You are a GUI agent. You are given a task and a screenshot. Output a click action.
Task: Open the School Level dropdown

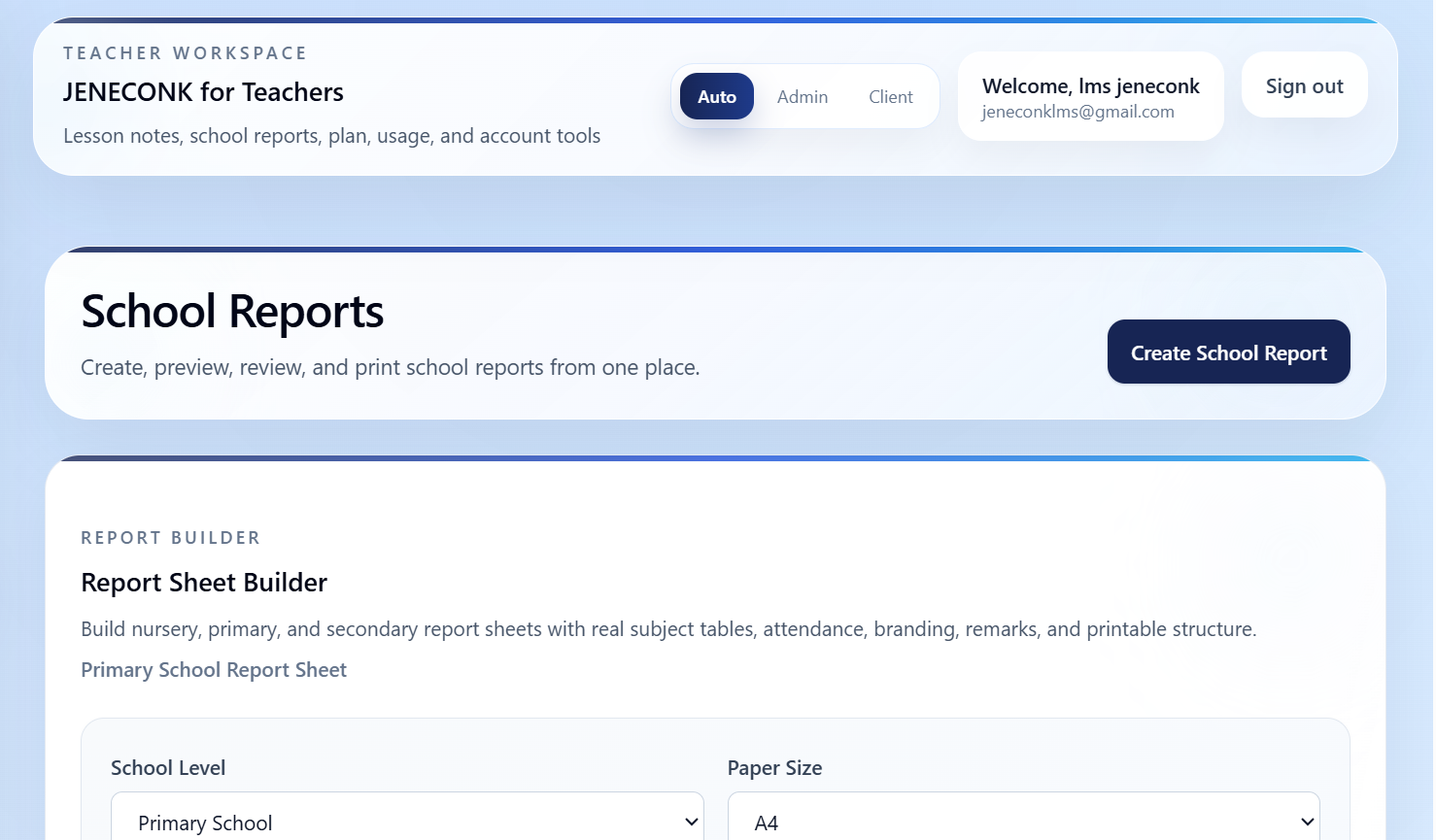pyautogui.click(x=408, y=817)
